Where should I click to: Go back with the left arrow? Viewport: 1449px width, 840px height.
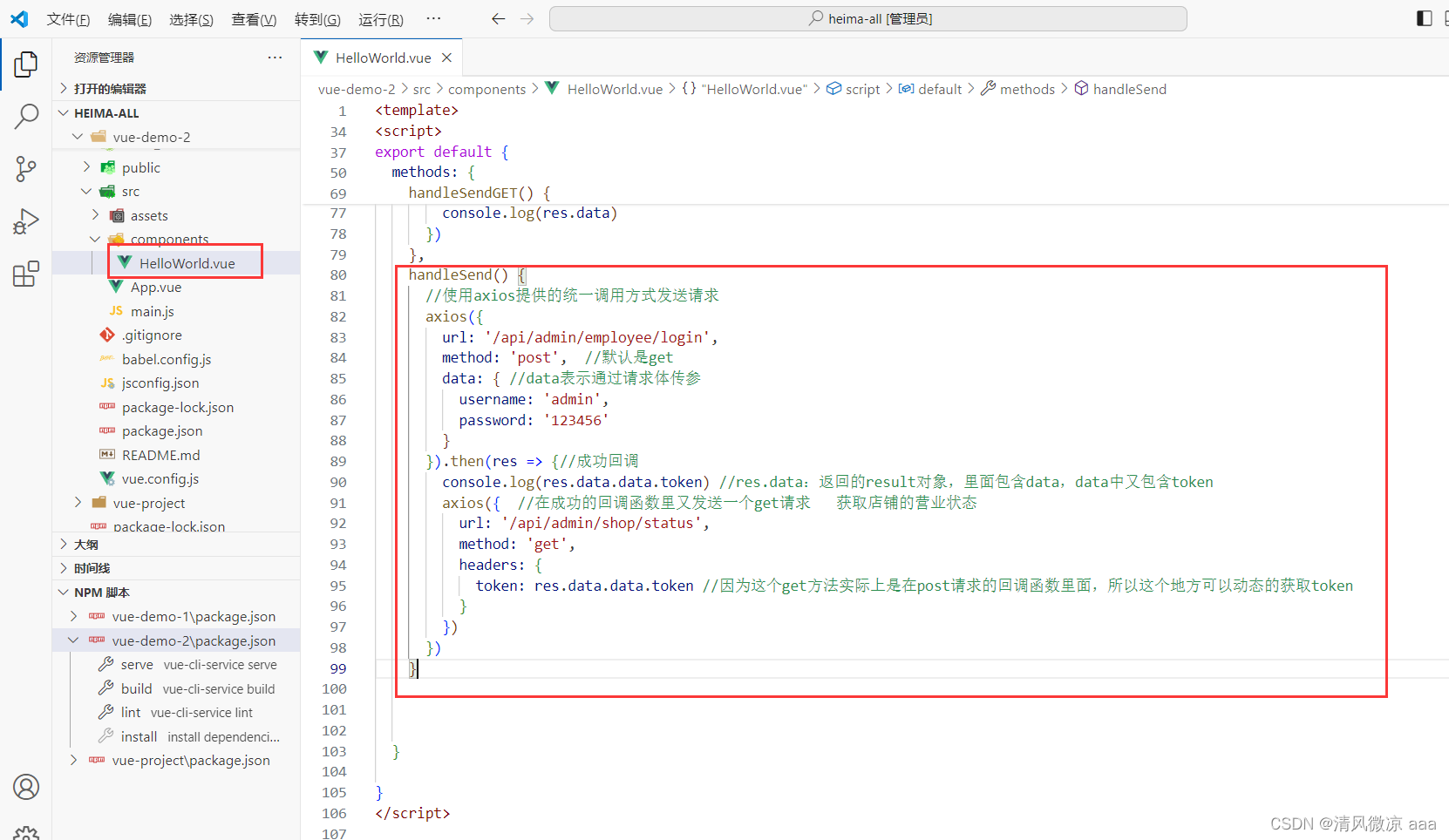click(x=498, y=18)
